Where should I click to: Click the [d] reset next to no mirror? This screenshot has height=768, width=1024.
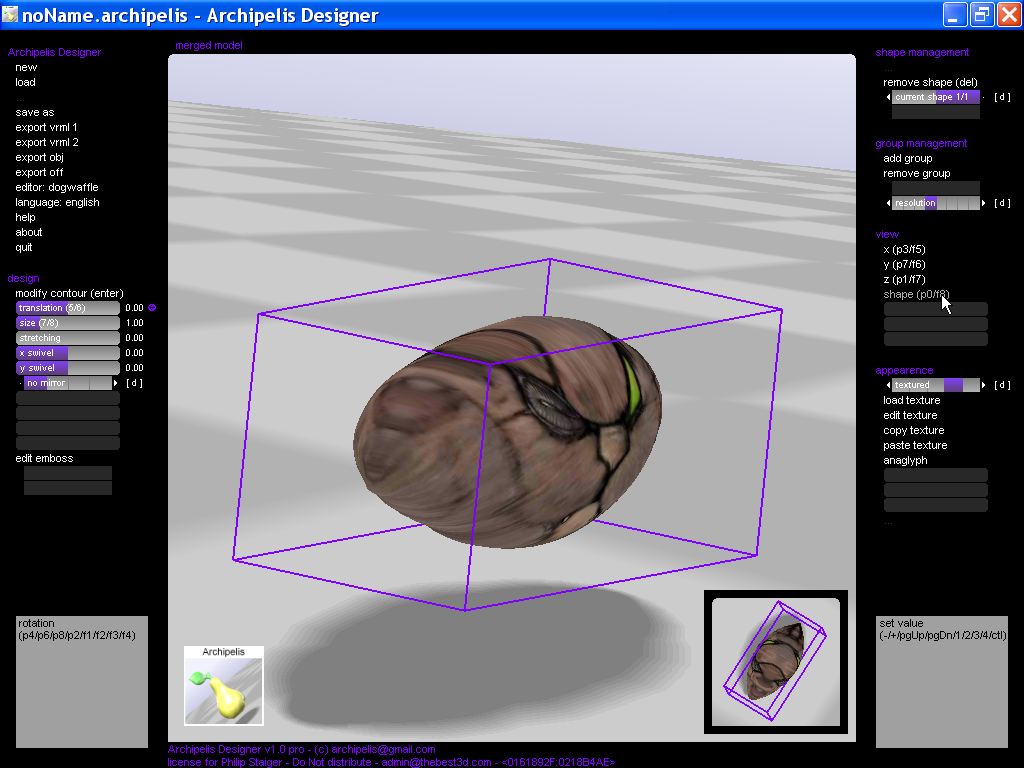[134, 383]
